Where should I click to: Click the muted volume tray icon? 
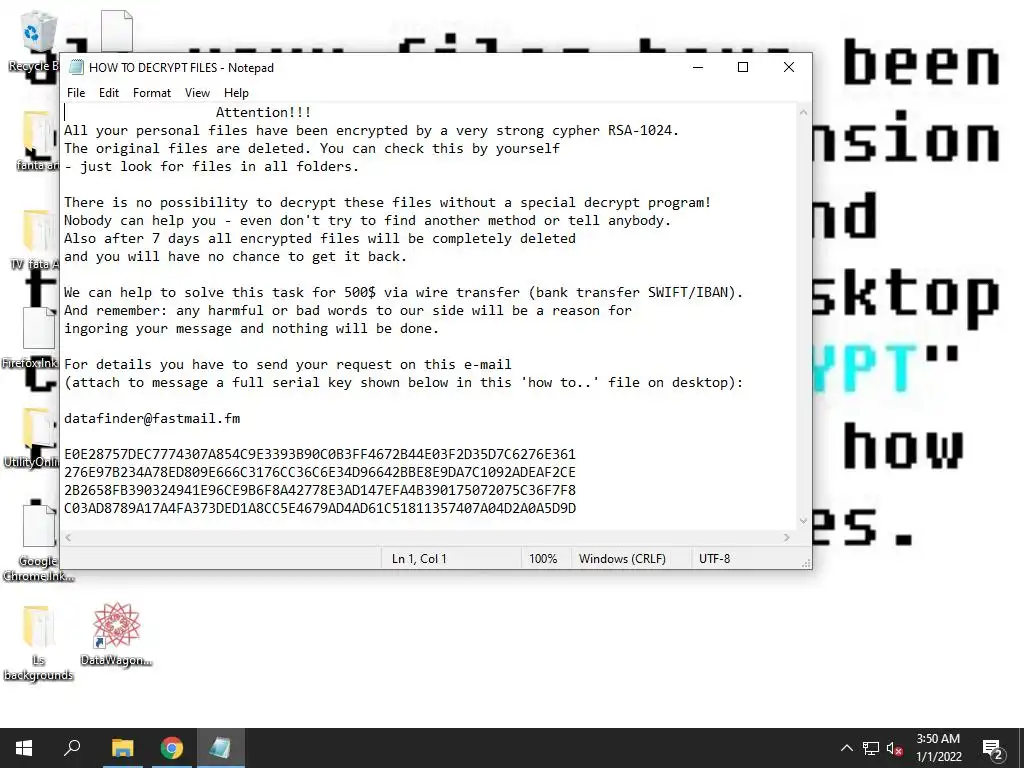pos(894,748)
